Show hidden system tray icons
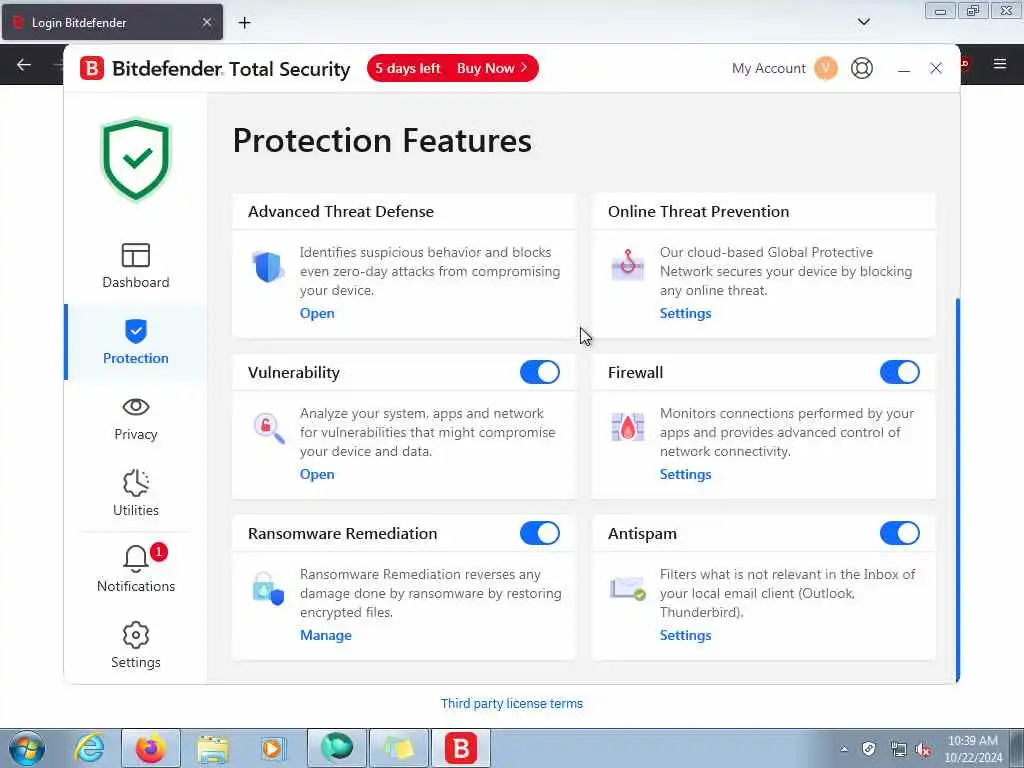 click(x=844, y=749)
